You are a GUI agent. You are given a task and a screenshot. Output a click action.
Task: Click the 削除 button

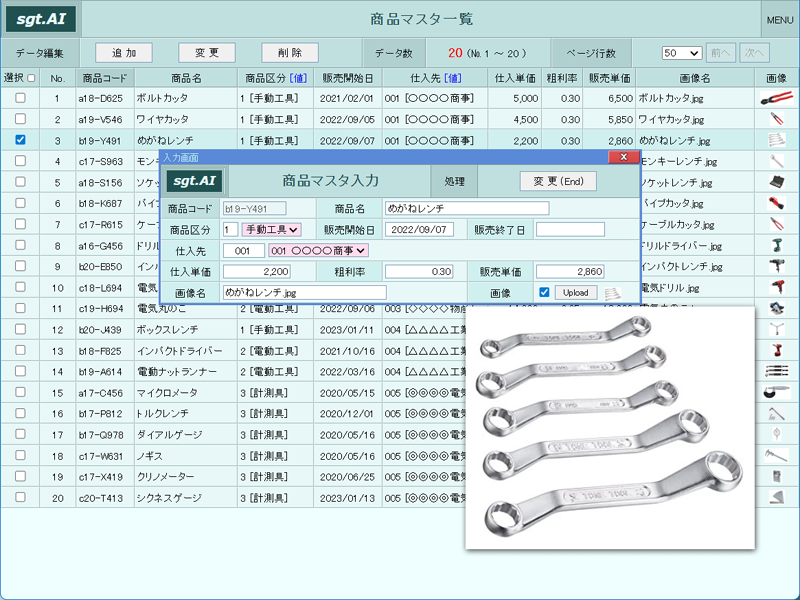pos(290,53)
